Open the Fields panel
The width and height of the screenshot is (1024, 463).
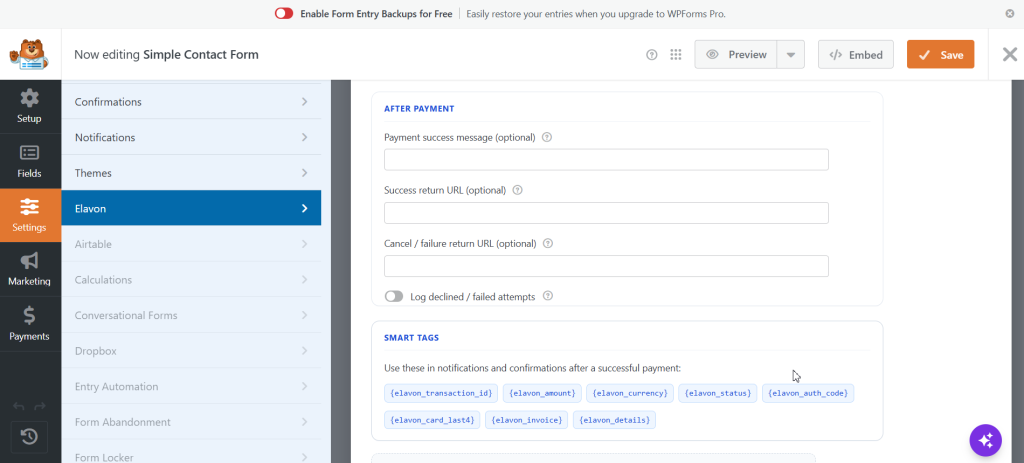(x=30, y=161)
